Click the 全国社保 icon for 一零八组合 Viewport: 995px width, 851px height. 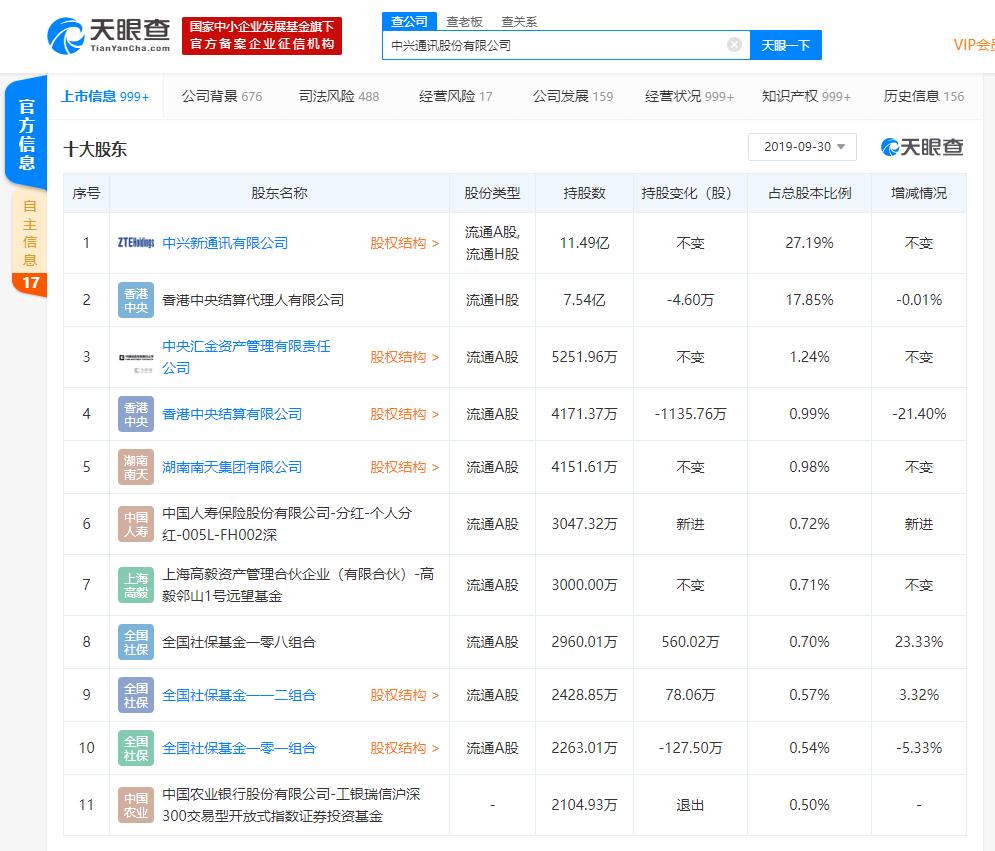pyautogui.click(x=136, y=642)
